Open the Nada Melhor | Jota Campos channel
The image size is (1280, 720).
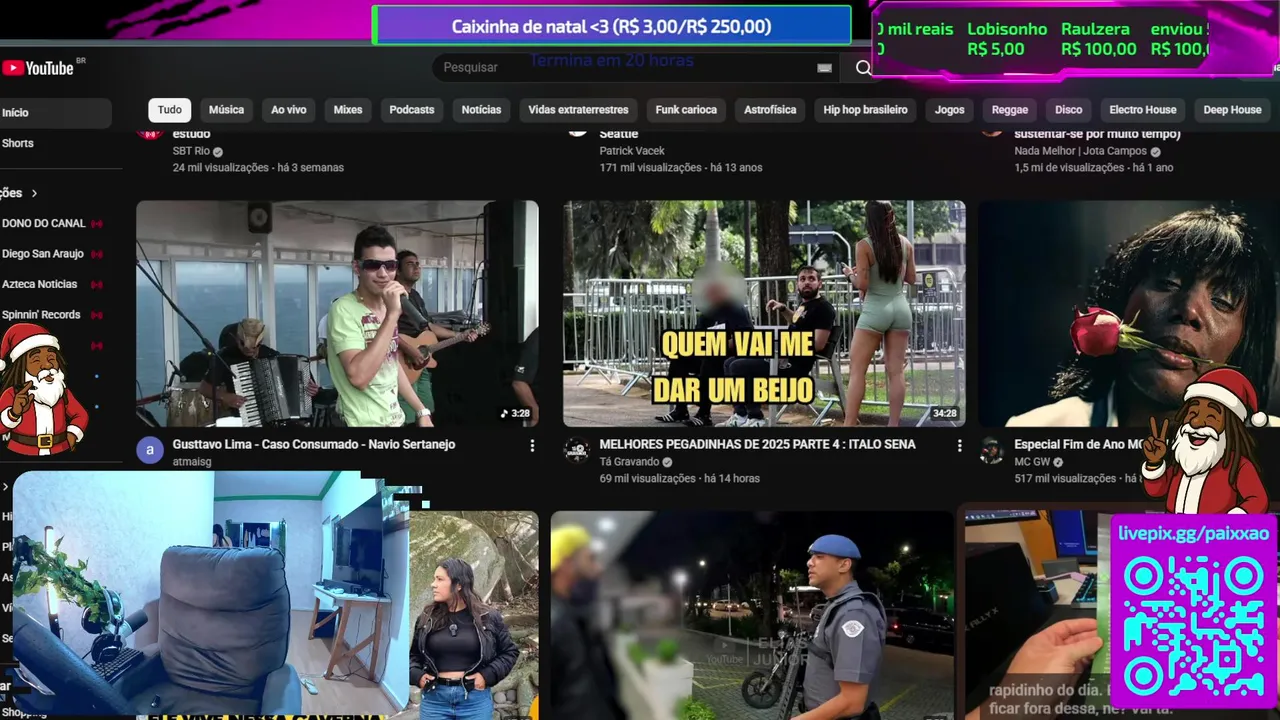pos(1080,151)
